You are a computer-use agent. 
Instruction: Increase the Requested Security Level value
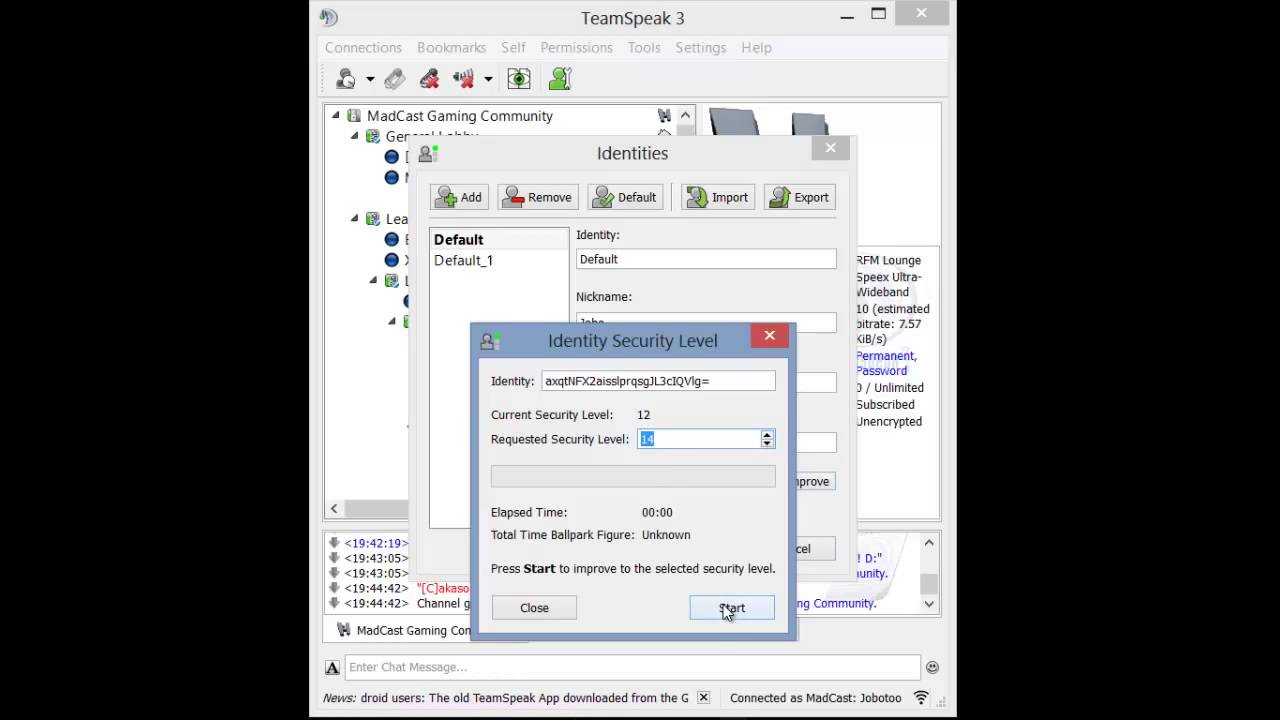click(x=767, y=435)
